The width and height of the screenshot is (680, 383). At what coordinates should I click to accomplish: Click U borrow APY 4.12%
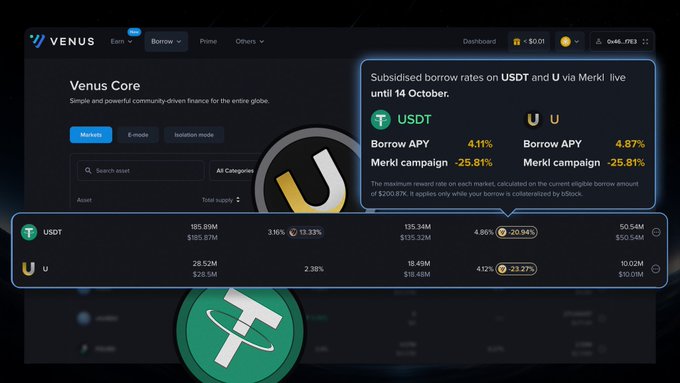[485, 269]
